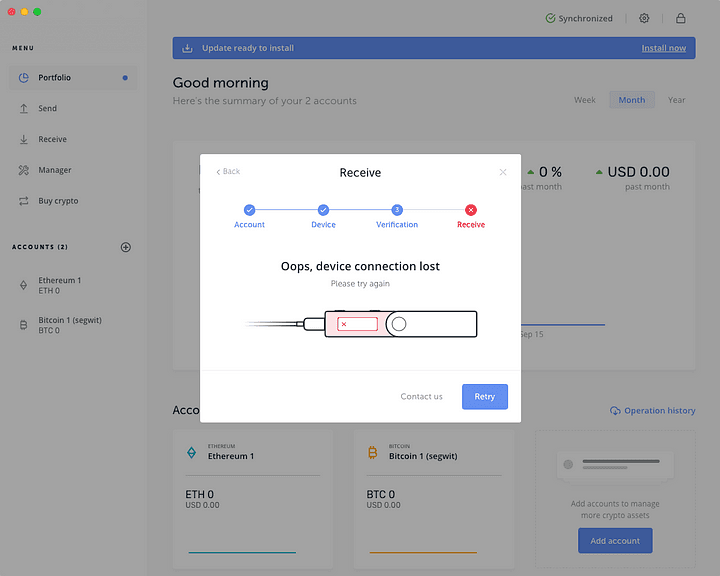
Task: Click the orange Bitcoin icon on card
Action: coord(372,452)
